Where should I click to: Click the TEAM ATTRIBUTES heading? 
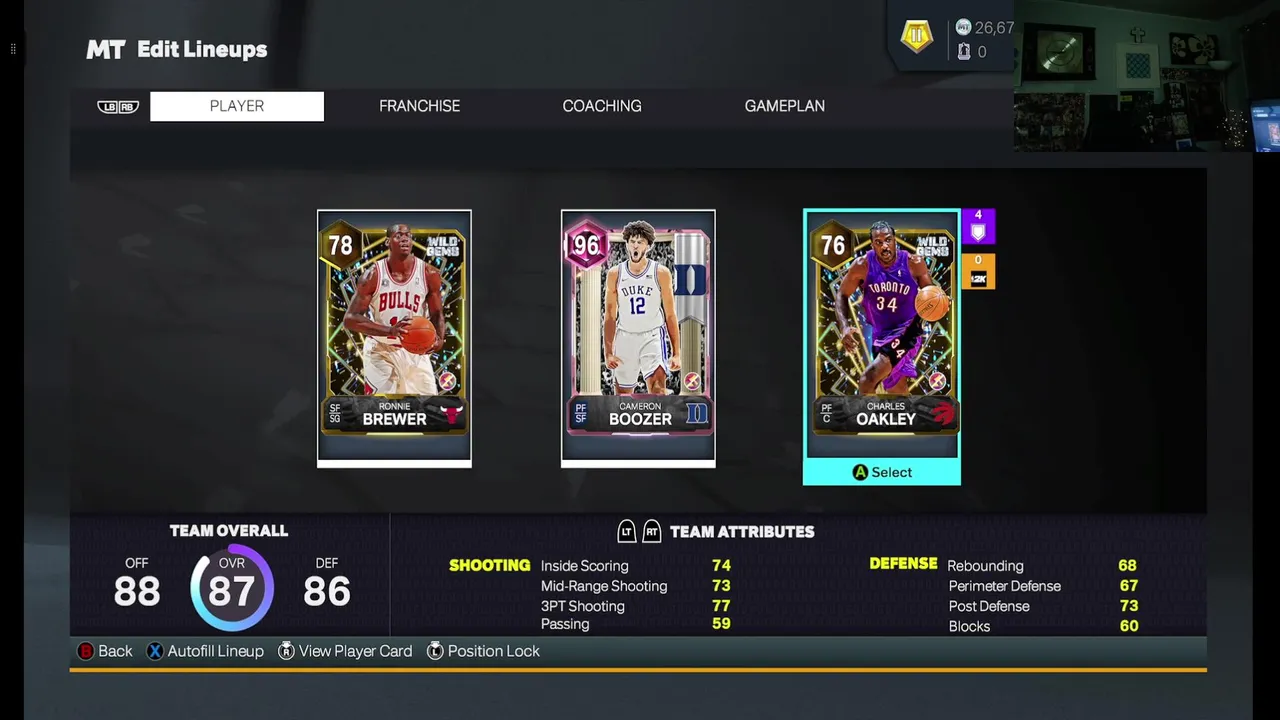pyautogui.click(x=742, y=532)
